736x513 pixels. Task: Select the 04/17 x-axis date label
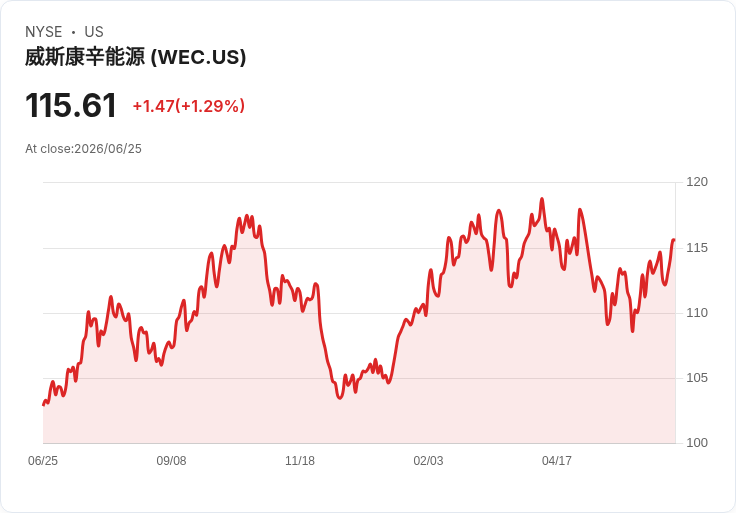[x=557, y=461]
